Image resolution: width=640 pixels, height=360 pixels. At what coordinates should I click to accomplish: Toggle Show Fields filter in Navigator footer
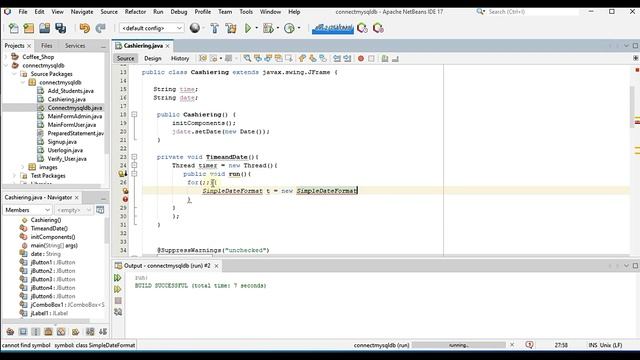pyautogui.click(x=23, y=331)
